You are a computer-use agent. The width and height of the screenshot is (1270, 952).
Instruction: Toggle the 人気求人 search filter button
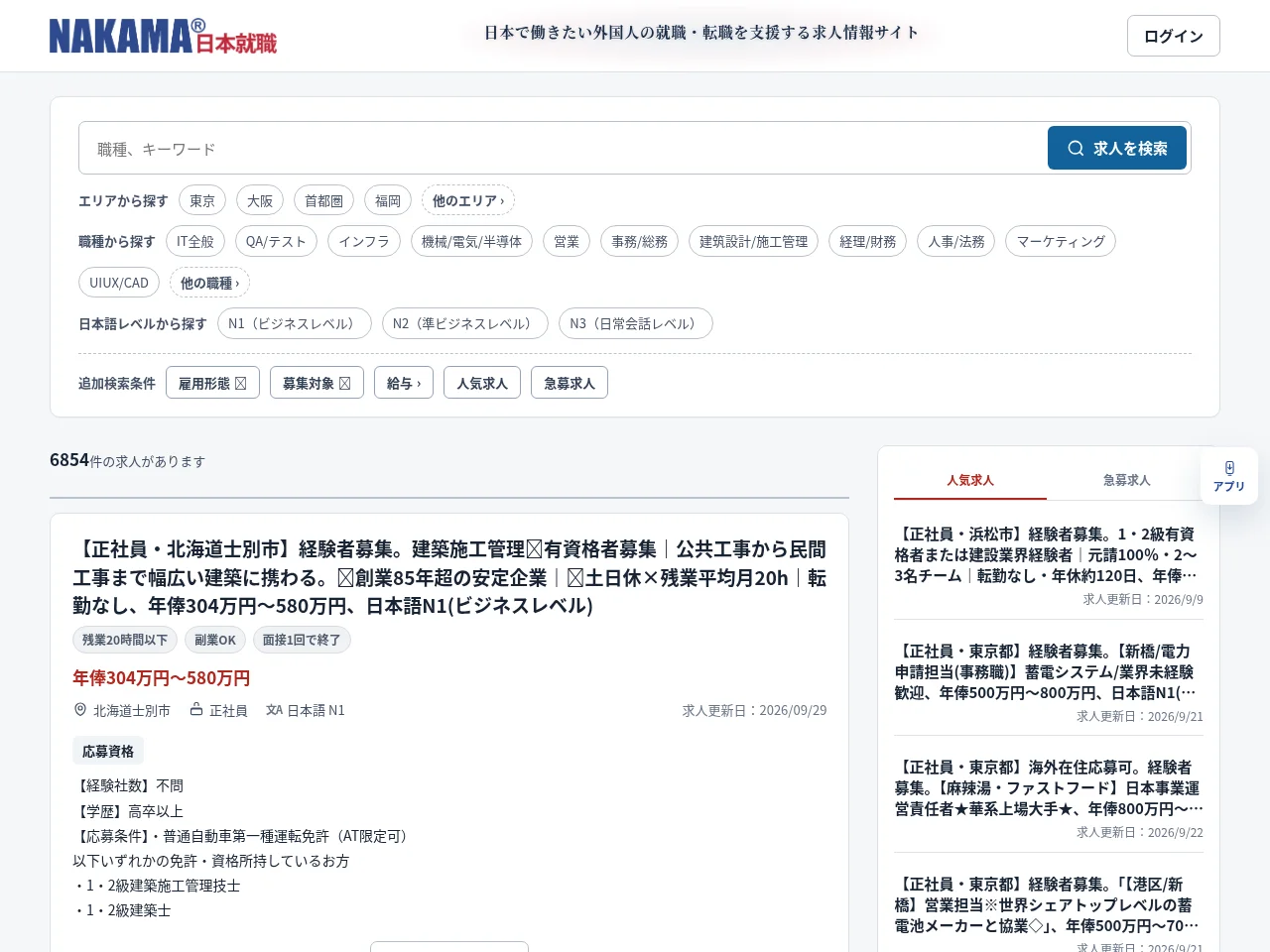[x=482, y=383]
